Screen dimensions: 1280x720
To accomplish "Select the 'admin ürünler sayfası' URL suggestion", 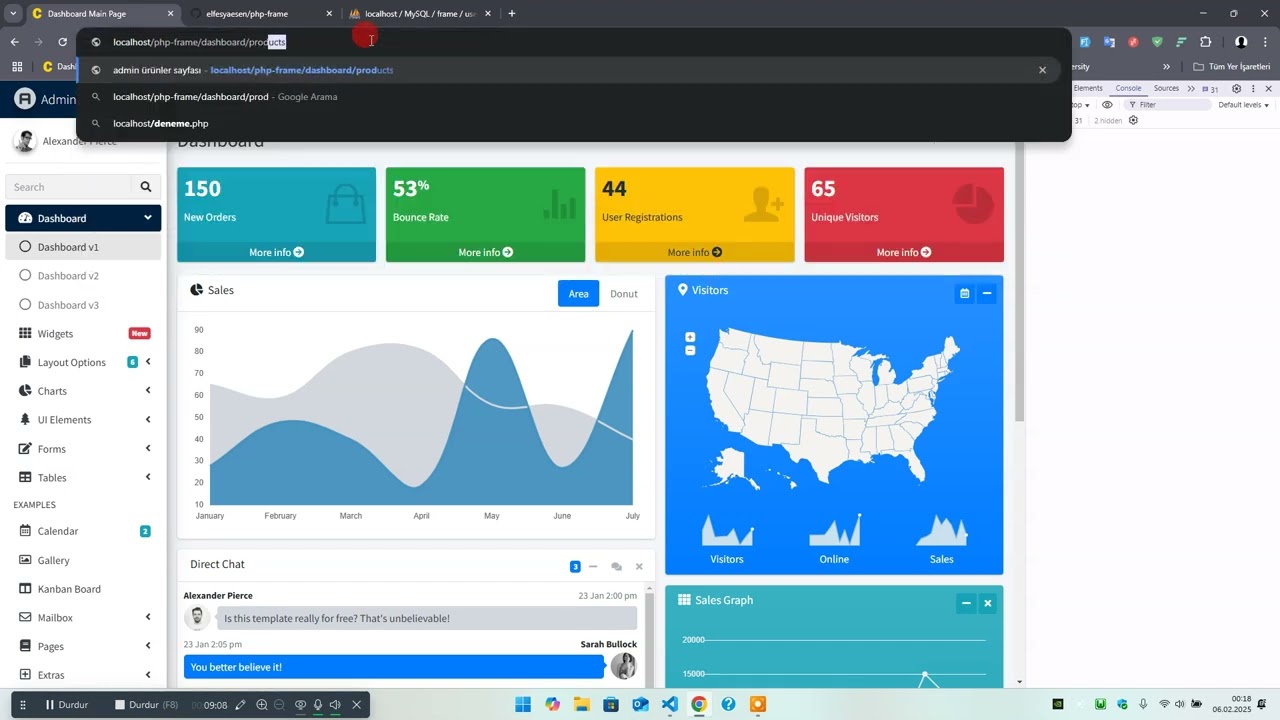I will [567, 70].
